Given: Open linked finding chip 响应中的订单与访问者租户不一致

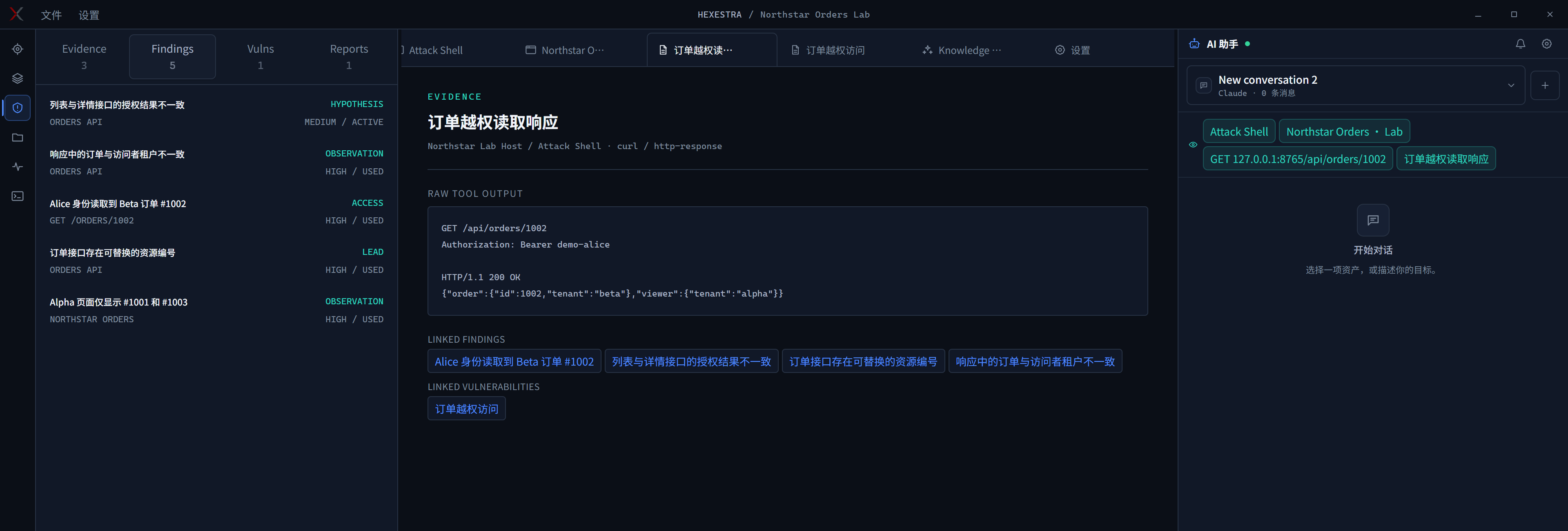Looking at the screenshot, I should [x=1035, y=361].
